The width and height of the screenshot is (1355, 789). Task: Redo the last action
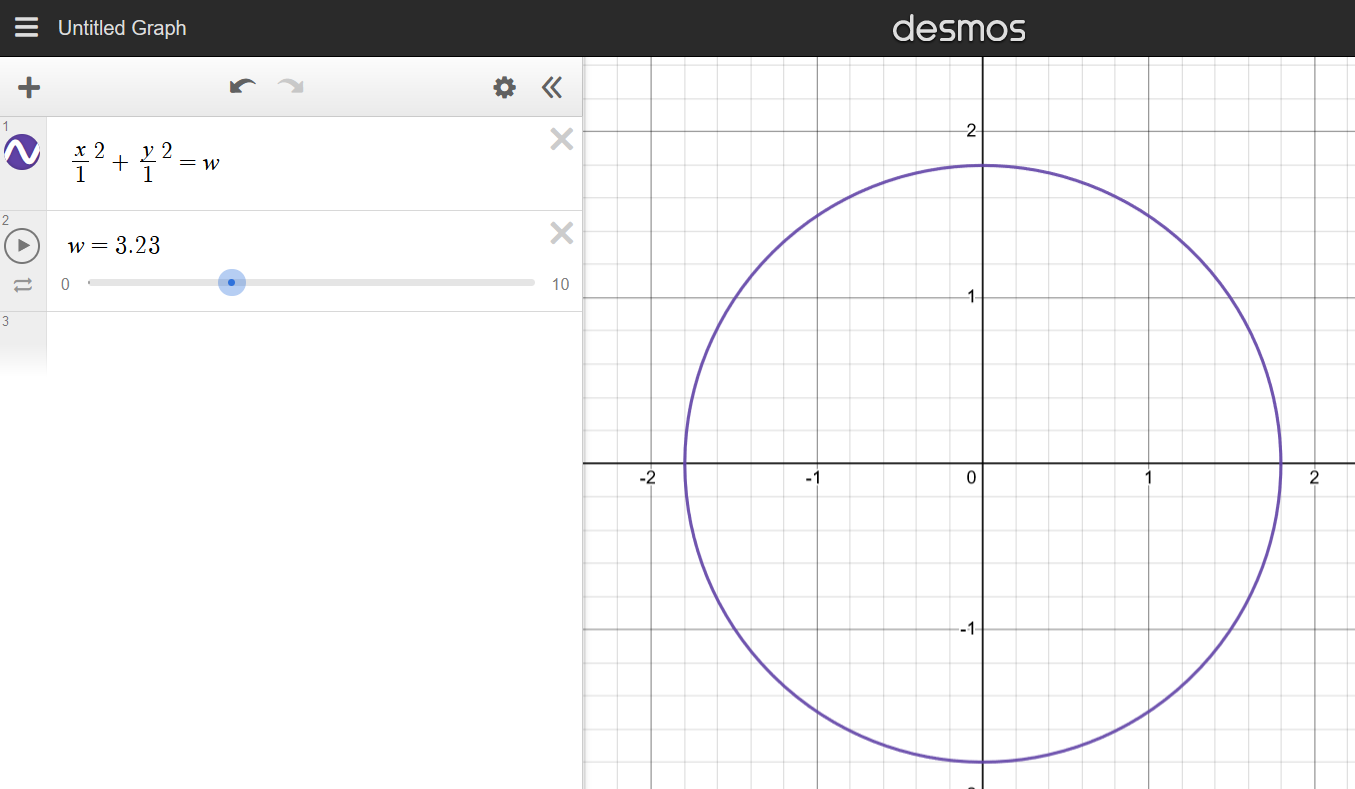pos(291,87)
